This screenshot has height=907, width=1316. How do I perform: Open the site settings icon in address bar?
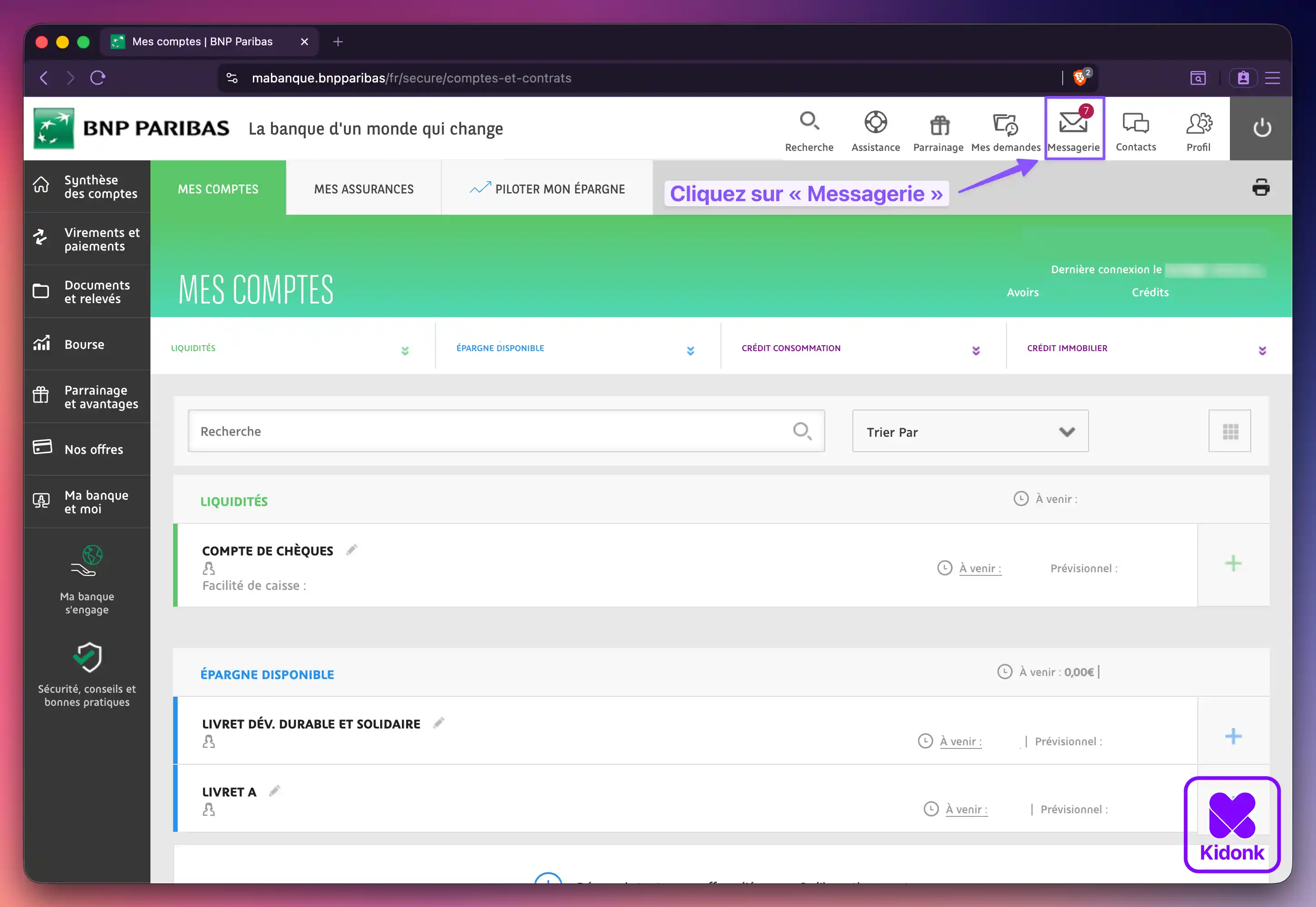click(232, 78)
